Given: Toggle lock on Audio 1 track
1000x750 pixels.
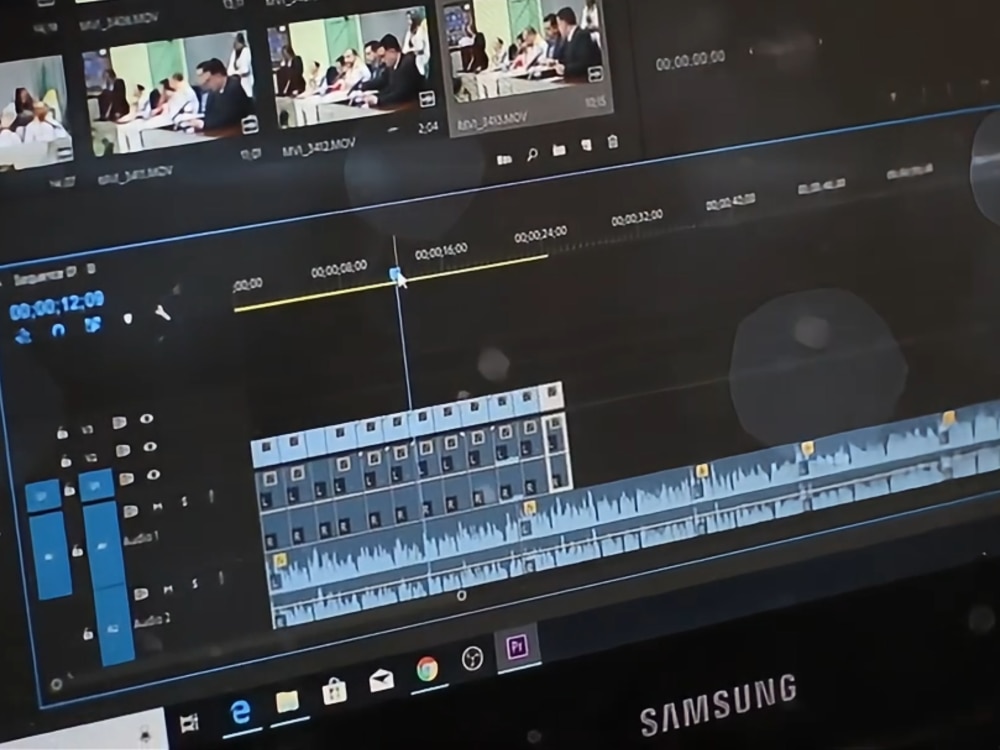Looking at the screenshot, I should coord(78,550).
